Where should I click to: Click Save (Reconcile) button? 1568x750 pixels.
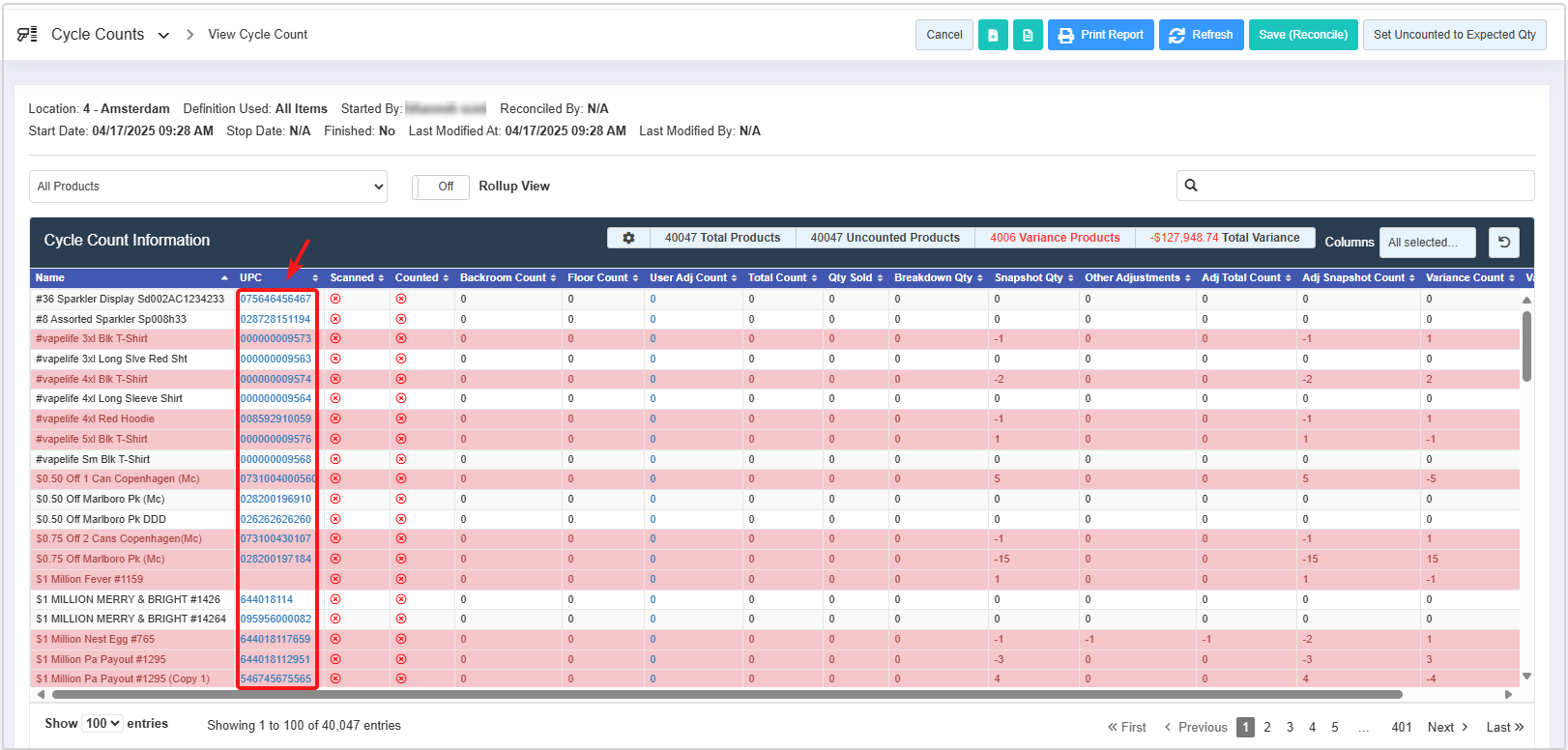point(1303,35)
